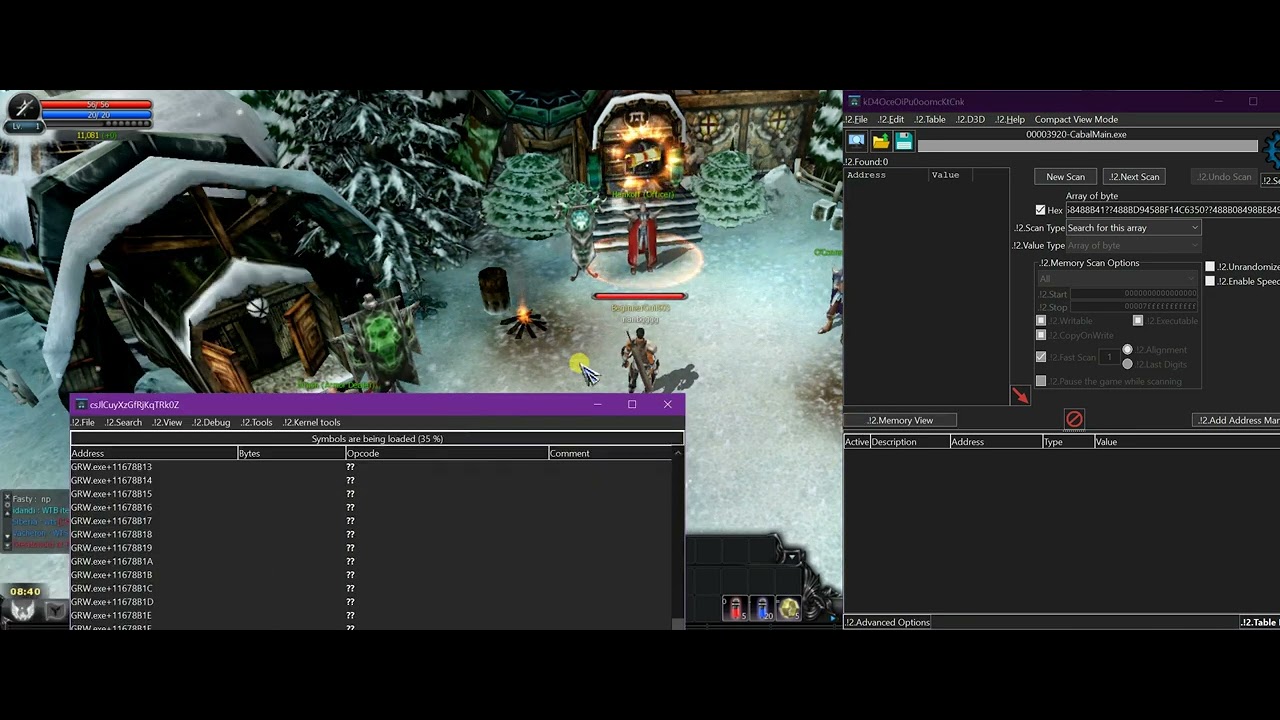Use the blue mana potion quickslot

tap(762, 608)
